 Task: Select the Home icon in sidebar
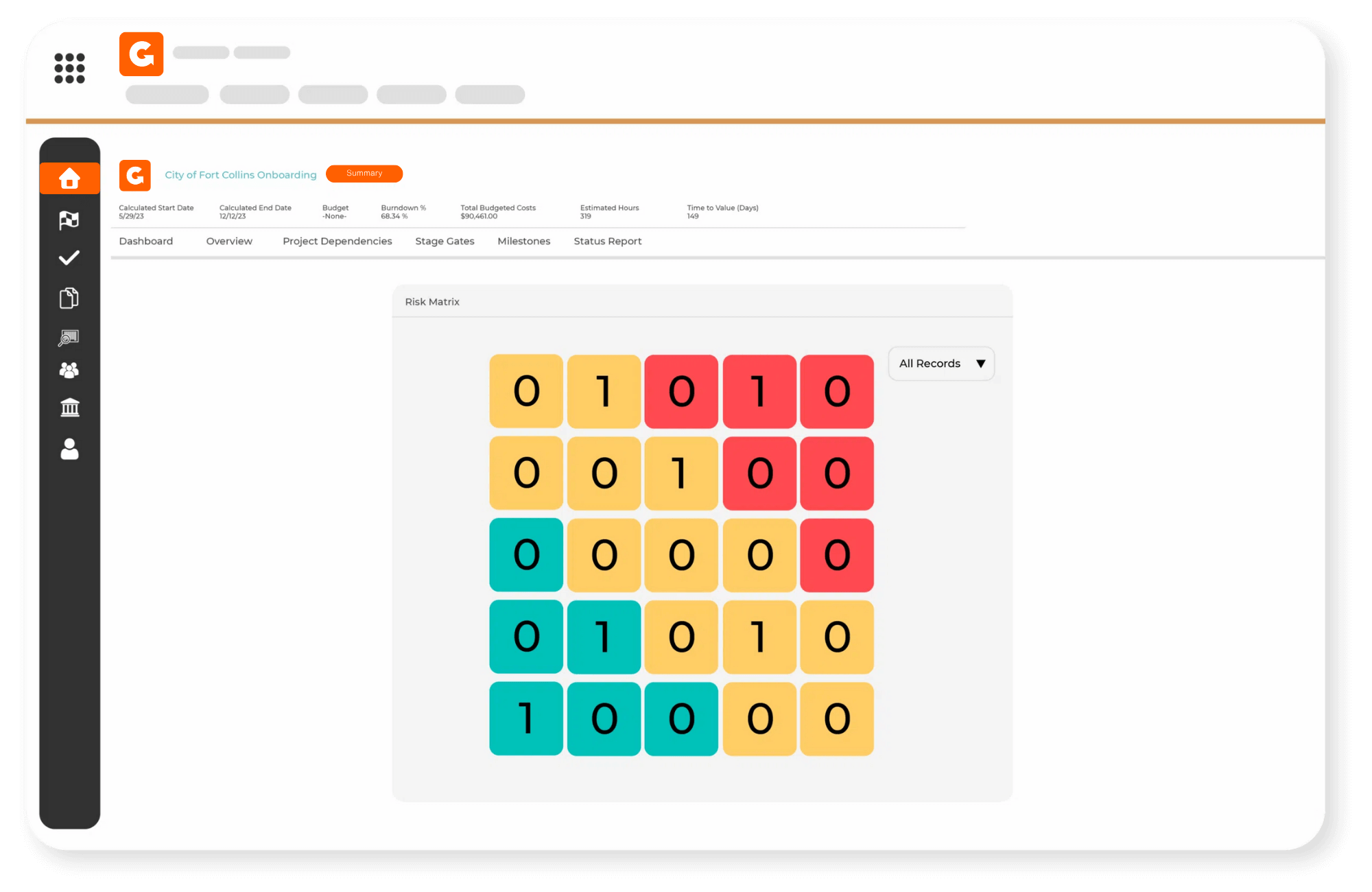(69, 178)
